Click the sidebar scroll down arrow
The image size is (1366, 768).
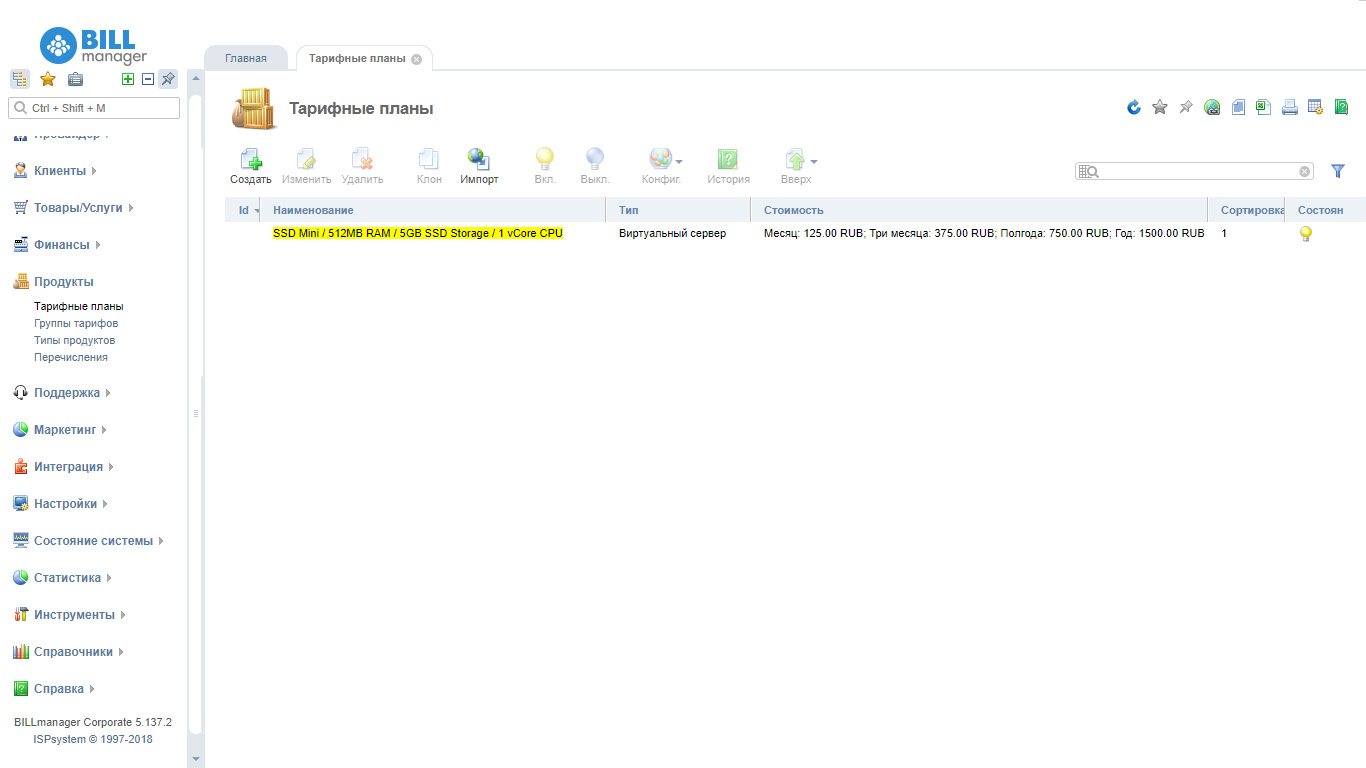[196, 759]
